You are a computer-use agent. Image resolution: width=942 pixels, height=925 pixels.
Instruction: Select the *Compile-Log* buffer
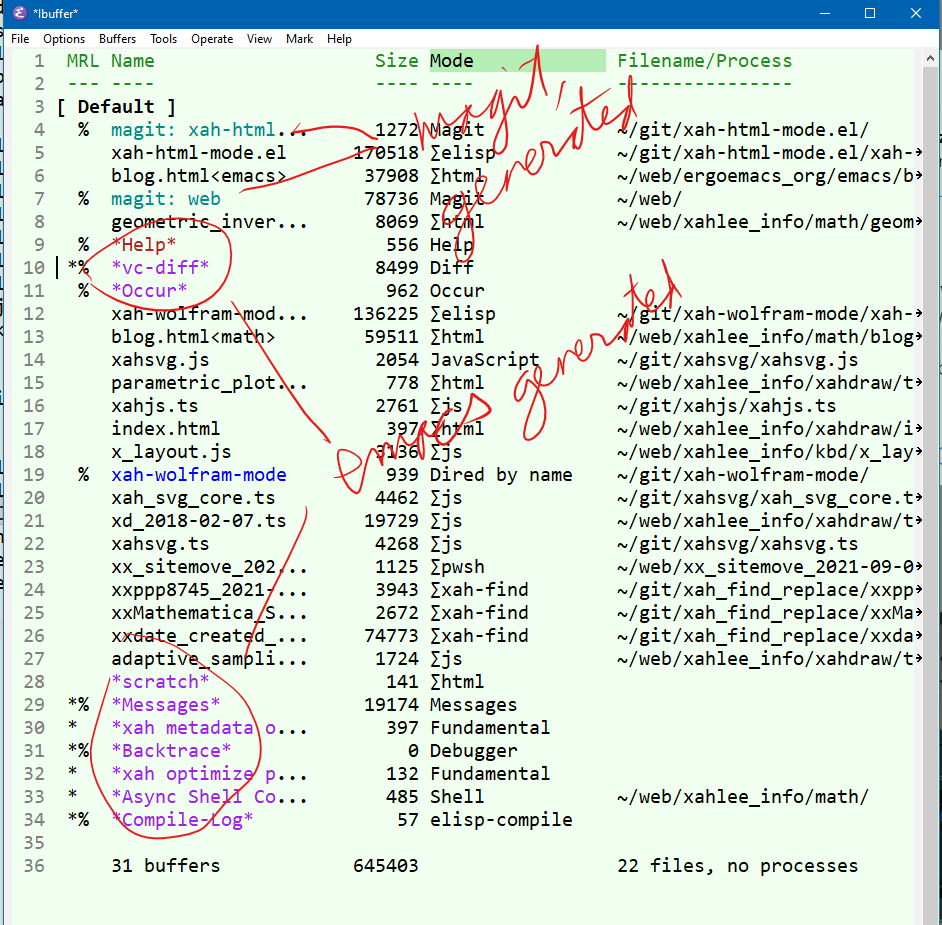point(182,820)
